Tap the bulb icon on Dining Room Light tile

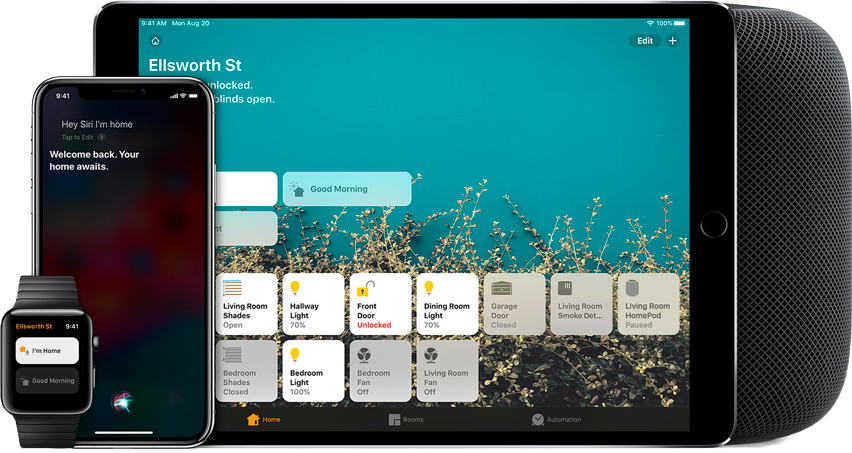pos(429,287)
